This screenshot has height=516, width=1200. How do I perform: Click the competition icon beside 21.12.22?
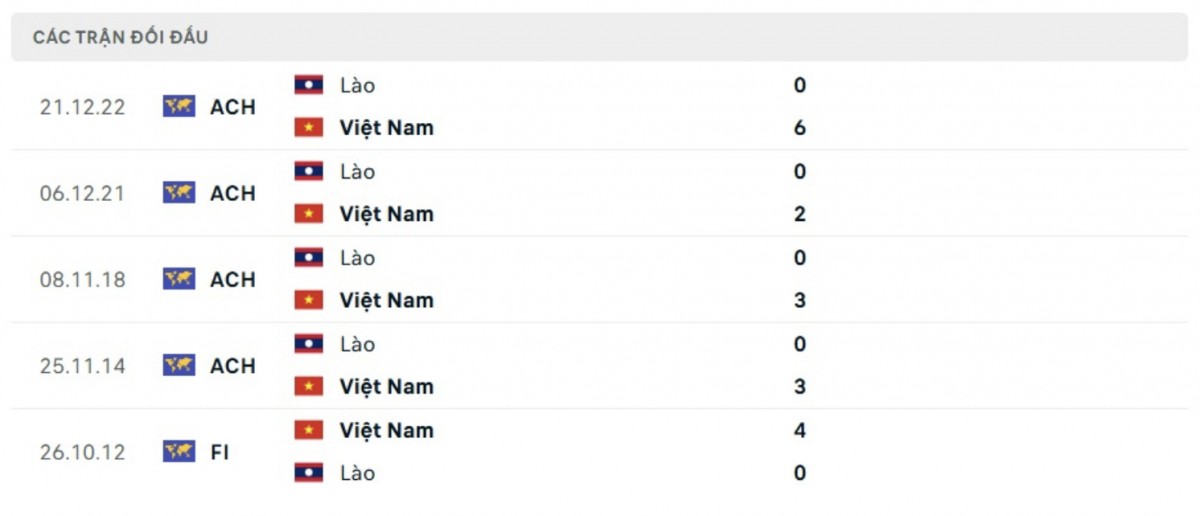(179, 107)
